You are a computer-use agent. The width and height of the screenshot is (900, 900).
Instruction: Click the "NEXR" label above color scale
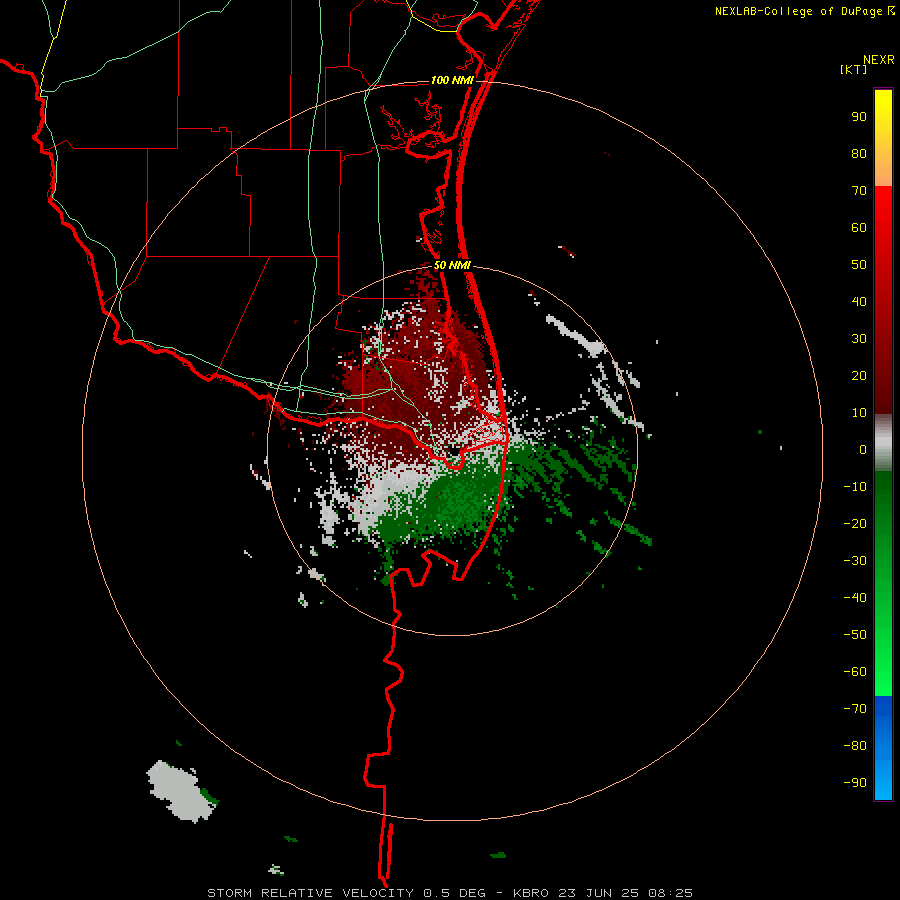coord(879,60)
